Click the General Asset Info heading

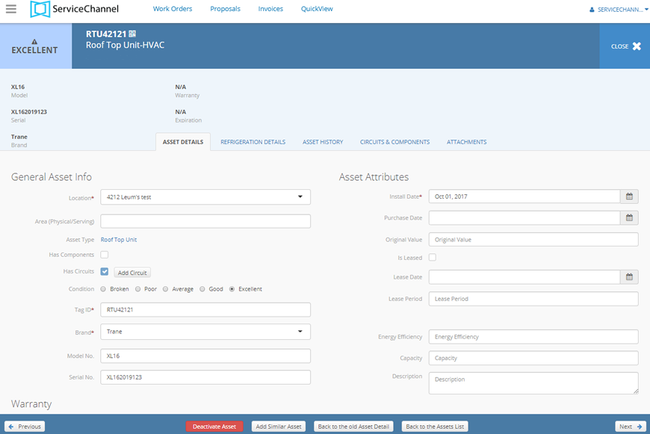point(51,177)
